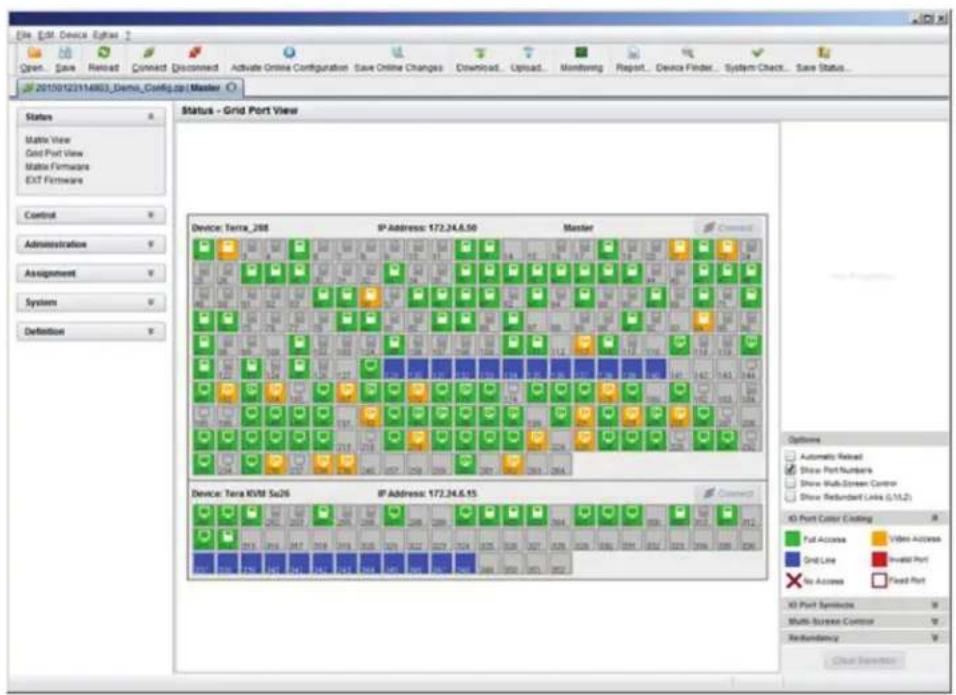Close the Demo_Config Master tab via its circle icon
This screenshot has height=695, width=956.
pyautogui.click(x=232, y=88)
